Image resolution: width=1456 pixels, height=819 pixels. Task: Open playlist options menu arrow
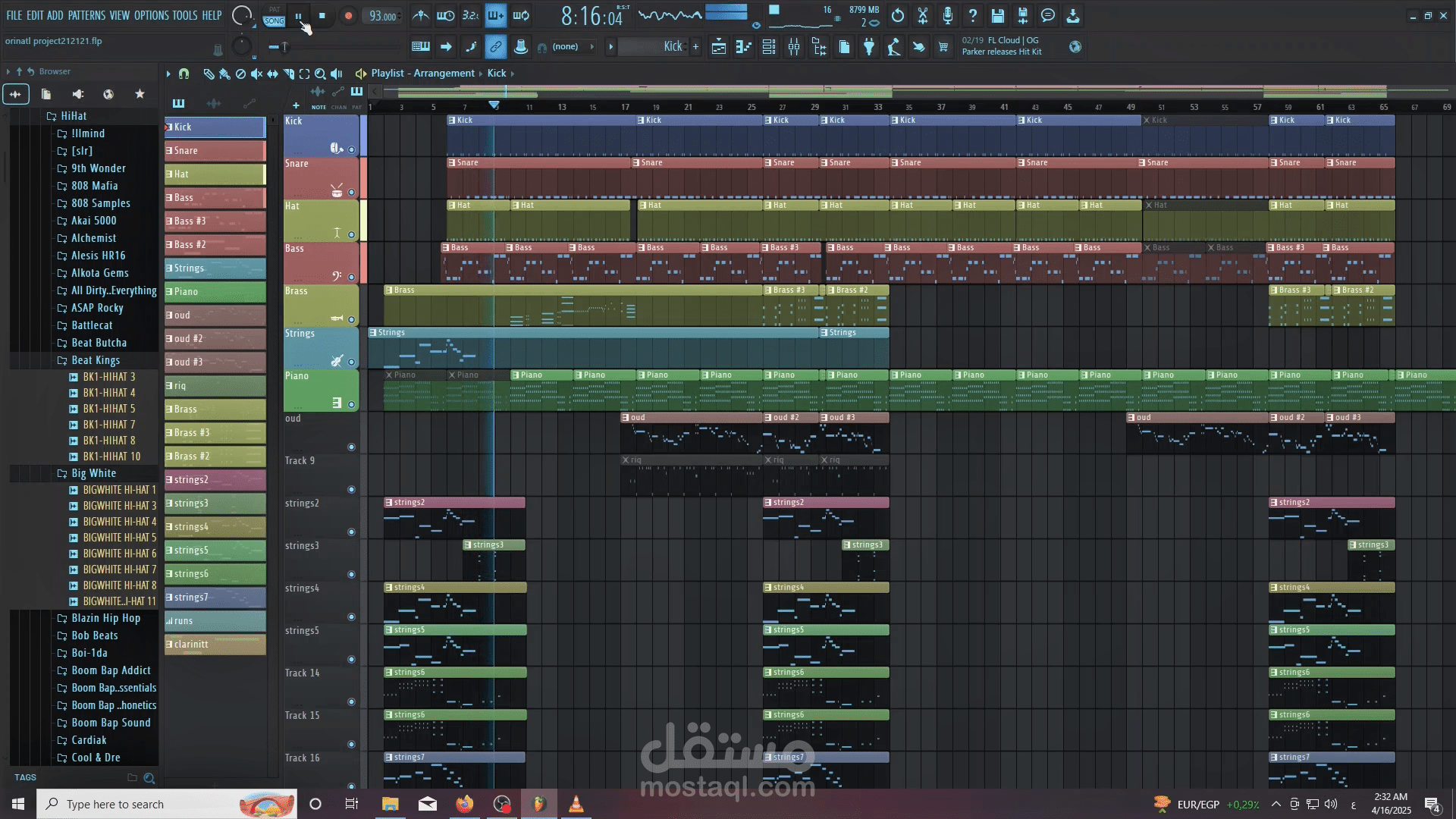(168, 74)
